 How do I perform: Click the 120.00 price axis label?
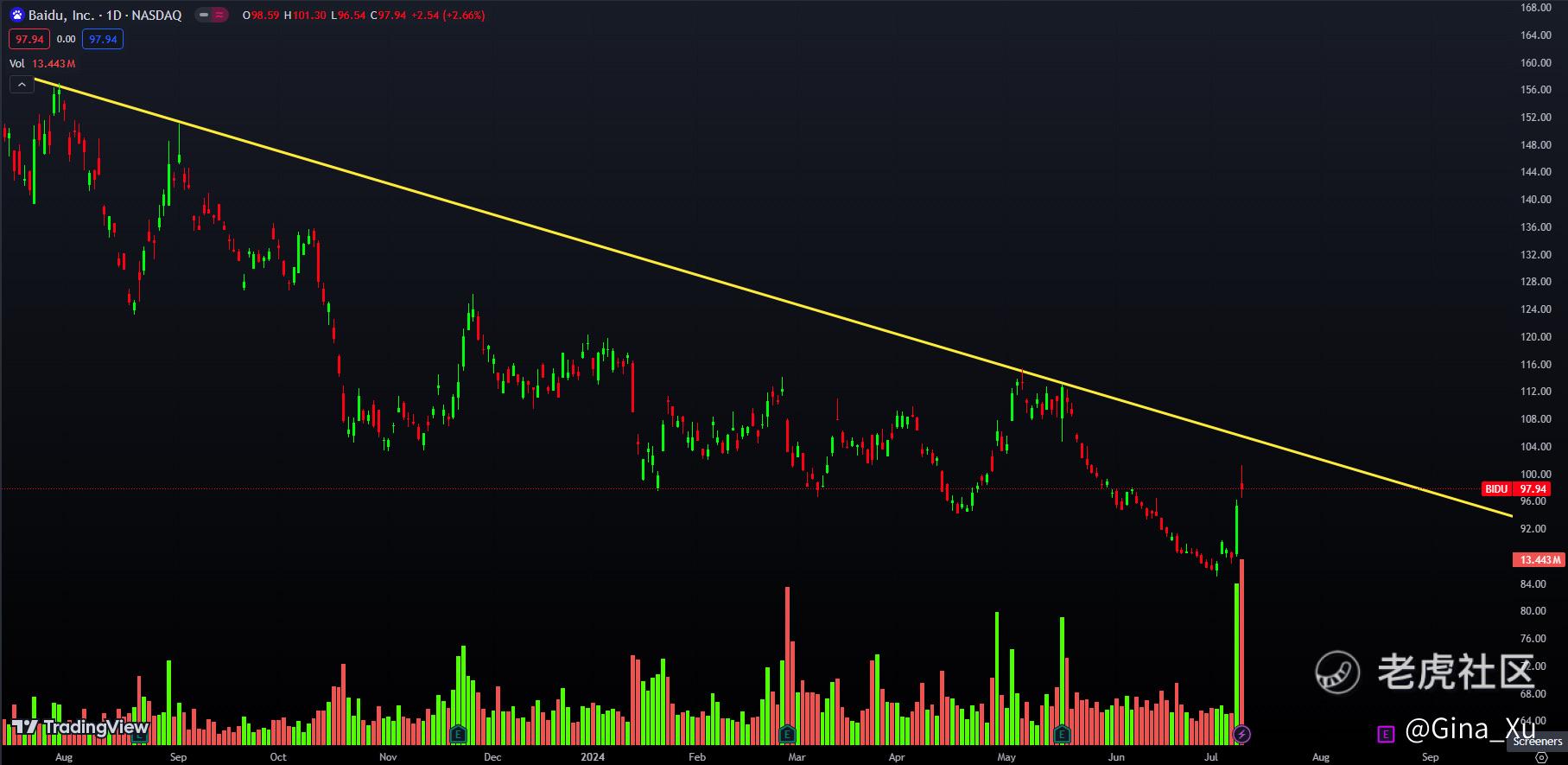point(1536,337)
